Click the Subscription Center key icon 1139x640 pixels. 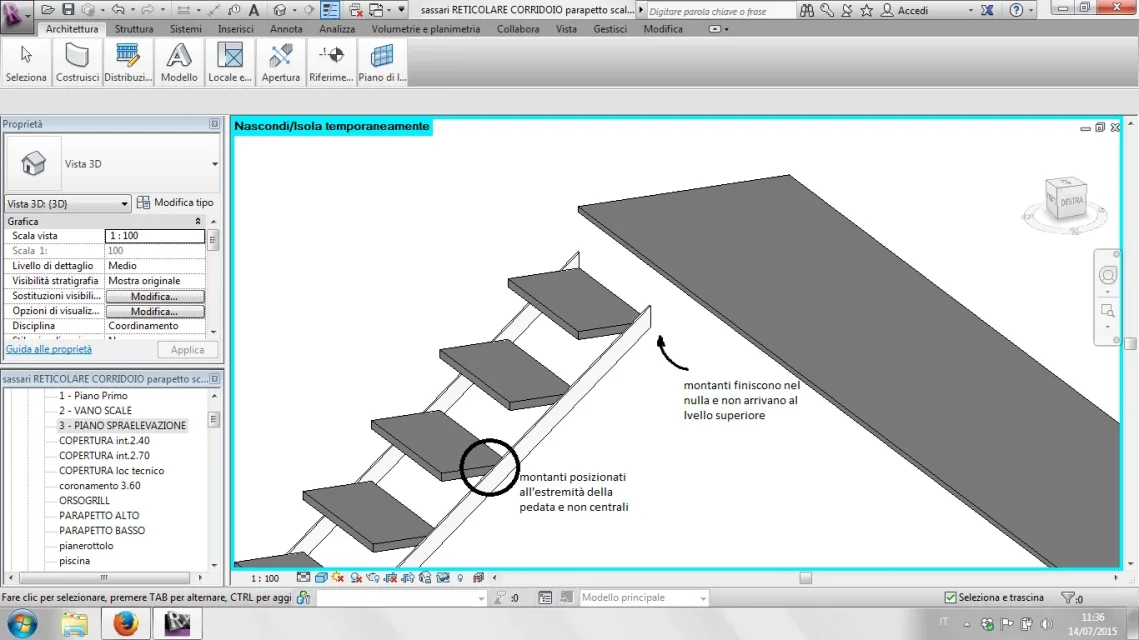click(827, 10)
